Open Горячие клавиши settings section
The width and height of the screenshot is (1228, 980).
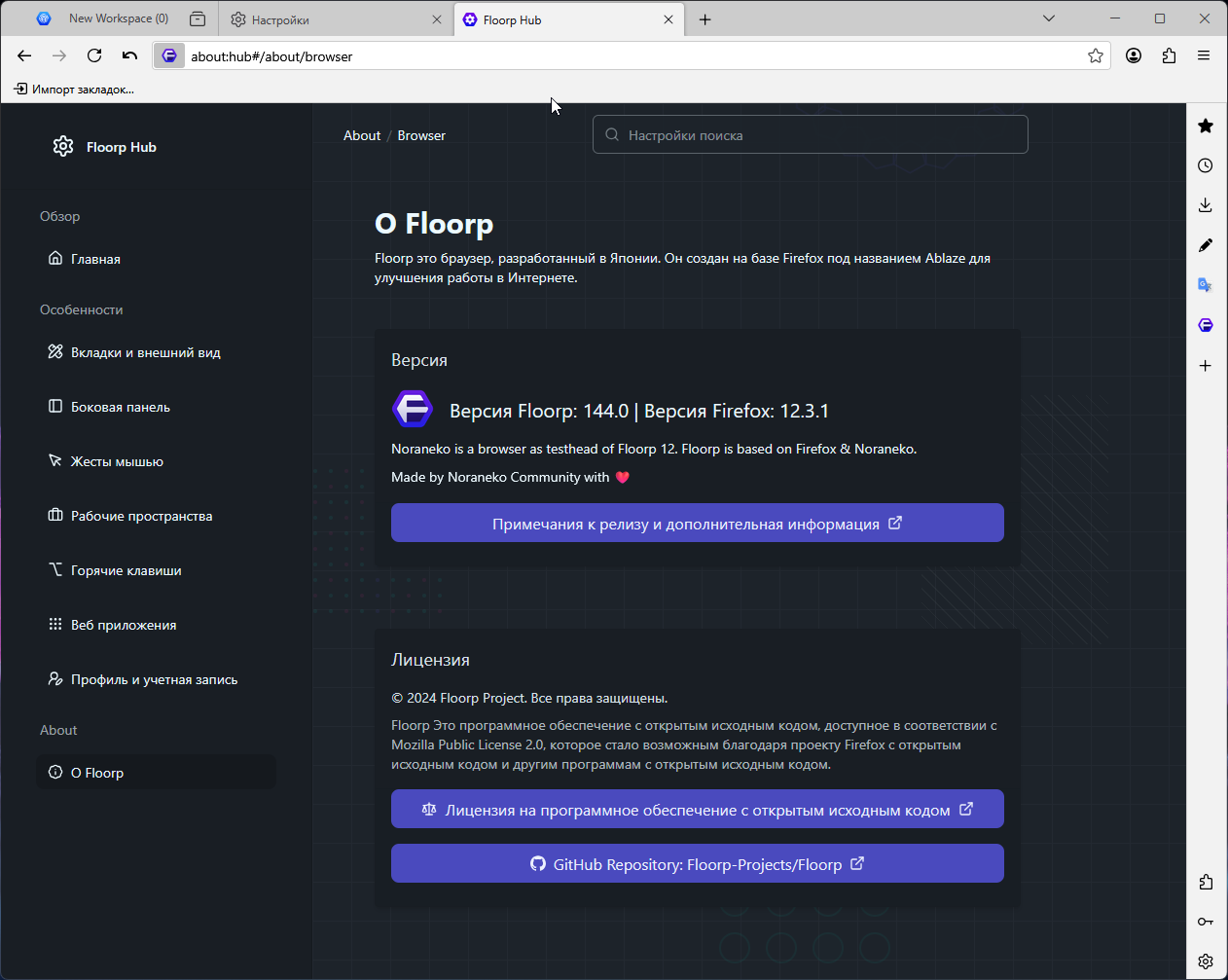point(126,570)
